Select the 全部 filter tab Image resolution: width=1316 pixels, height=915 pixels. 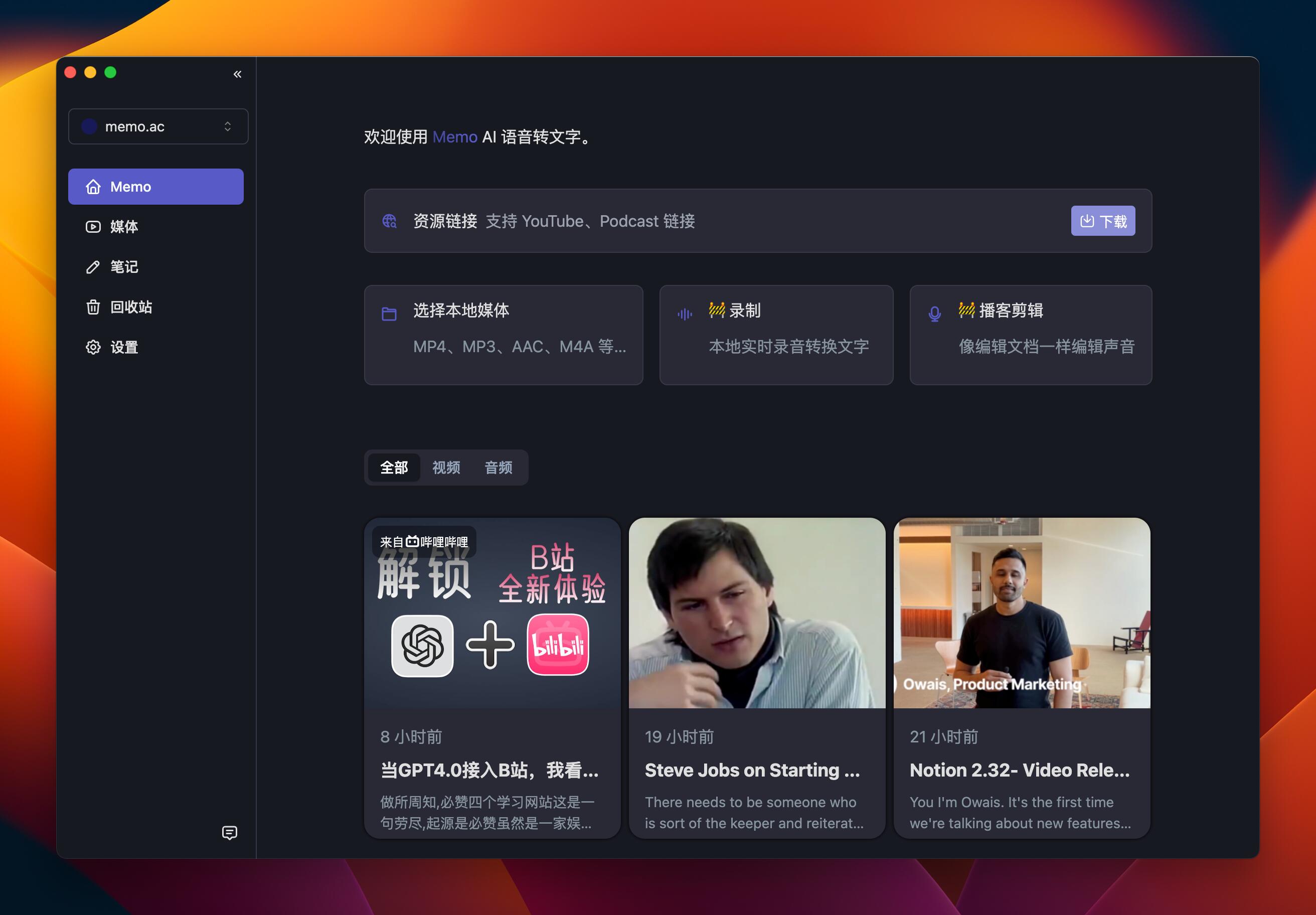pos(394,467)
